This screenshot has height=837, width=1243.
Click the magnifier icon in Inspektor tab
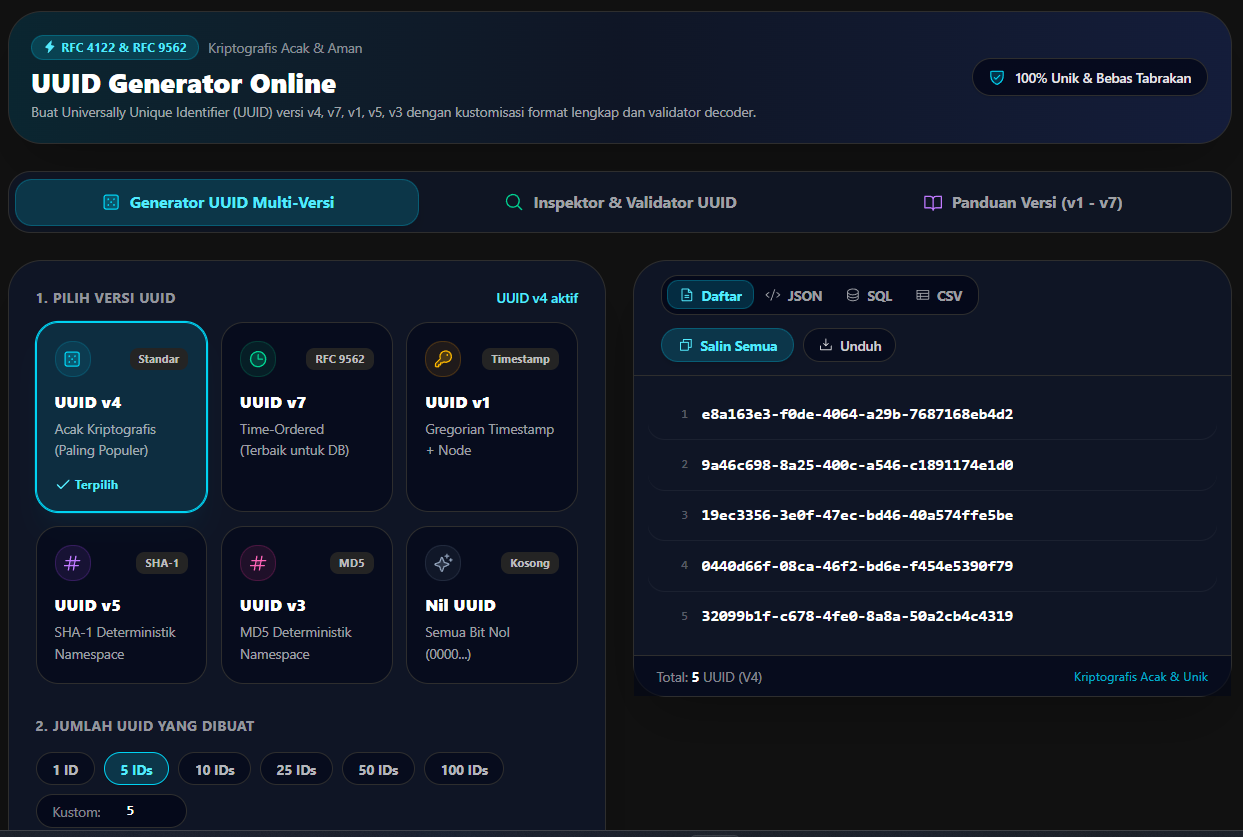click(x=514, y=202)
